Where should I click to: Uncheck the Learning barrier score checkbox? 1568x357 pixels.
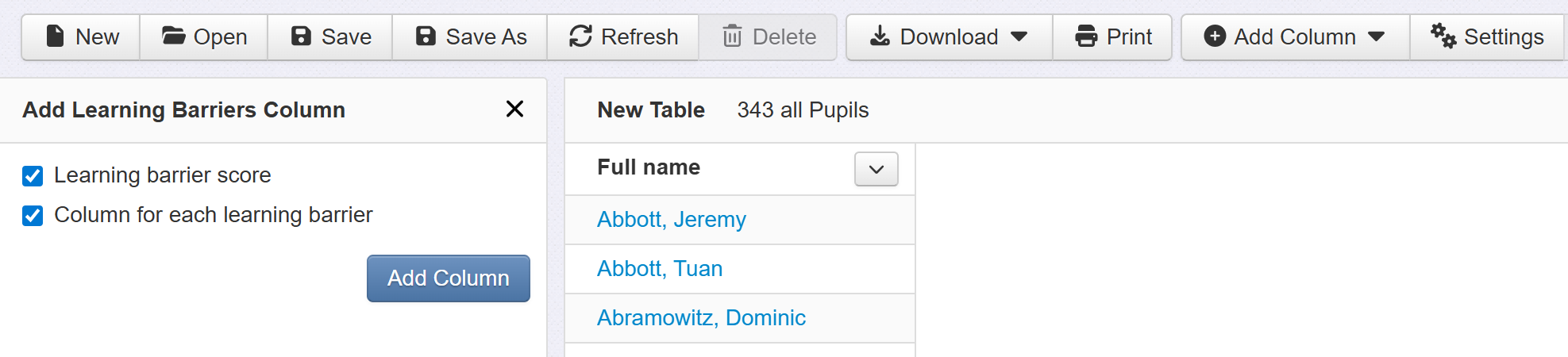(33, 175)
